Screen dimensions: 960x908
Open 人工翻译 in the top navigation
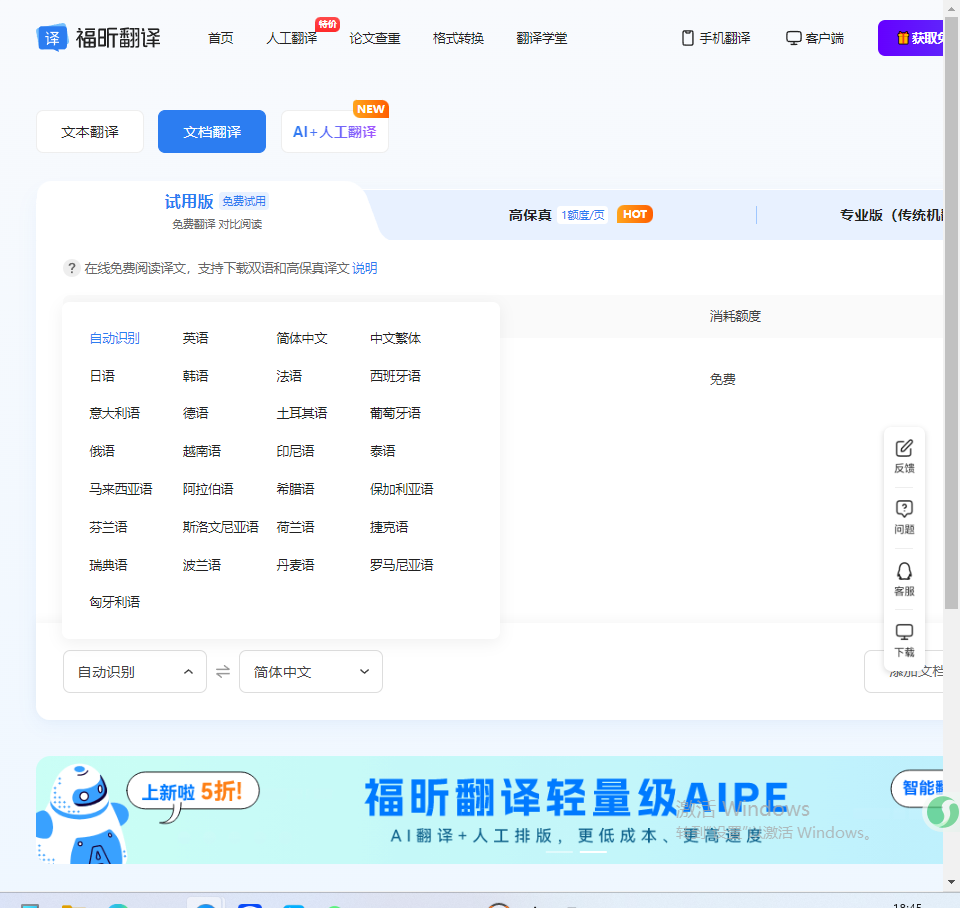291,38
